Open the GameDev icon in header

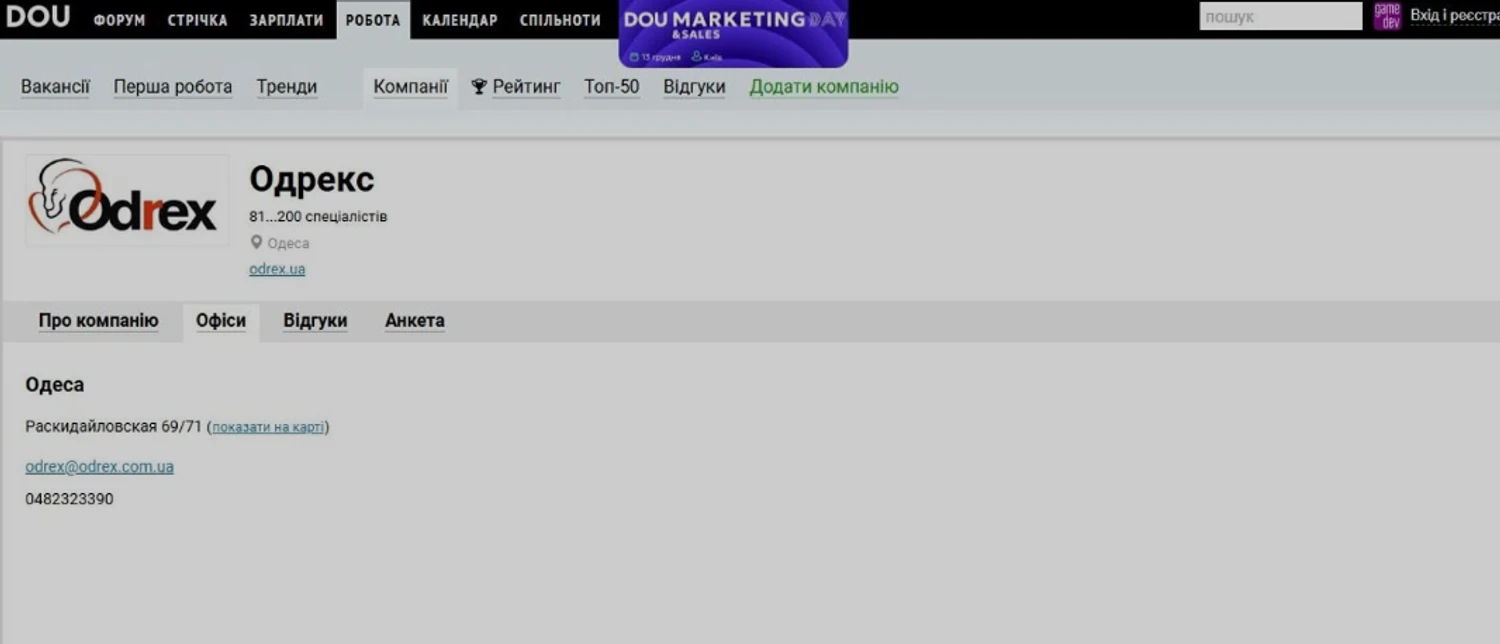[1386, 16]
